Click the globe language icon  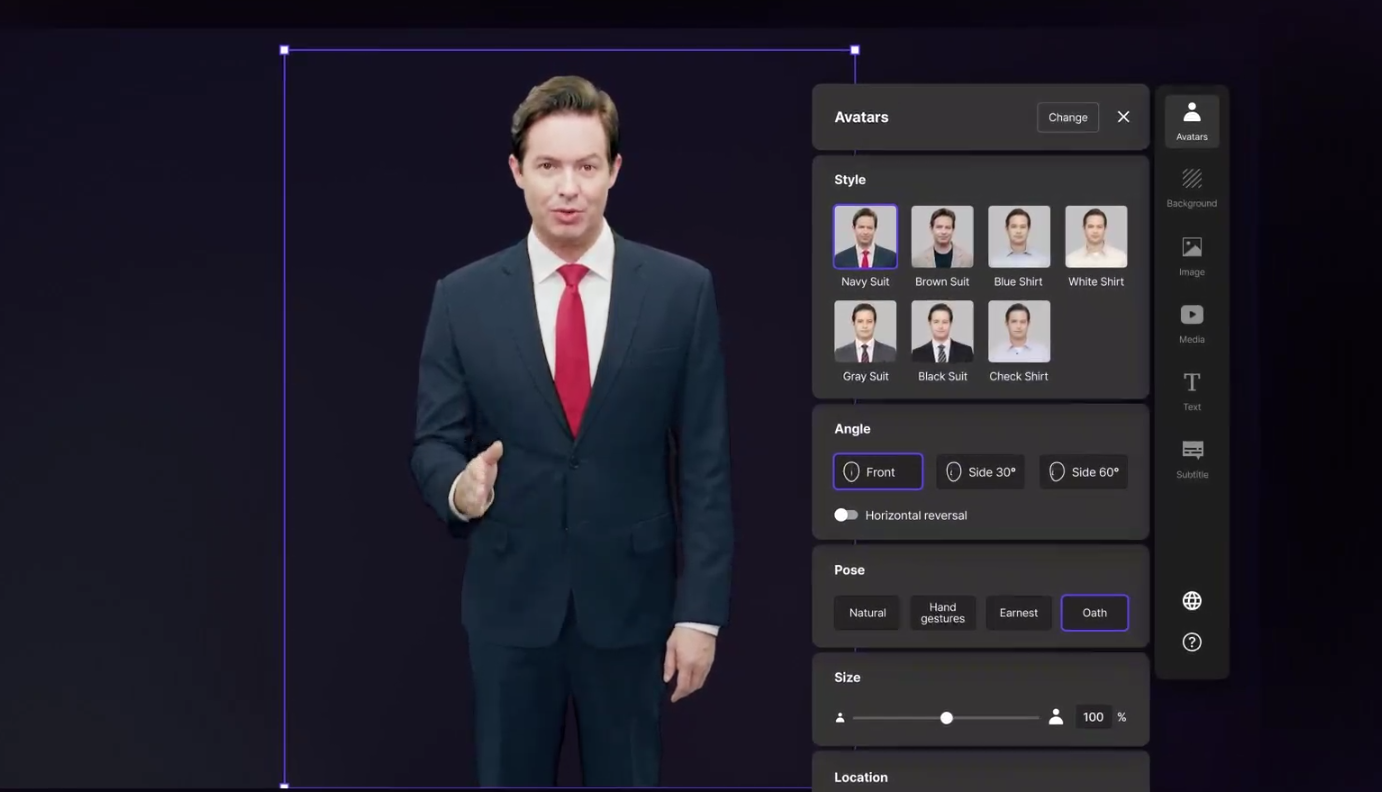pyautogui.click(x=1191, y=601)
